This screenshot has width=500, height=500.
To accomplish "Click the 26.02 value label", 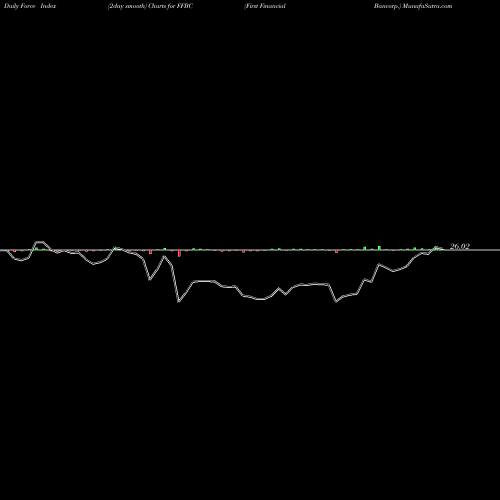I will click(460, 246).
